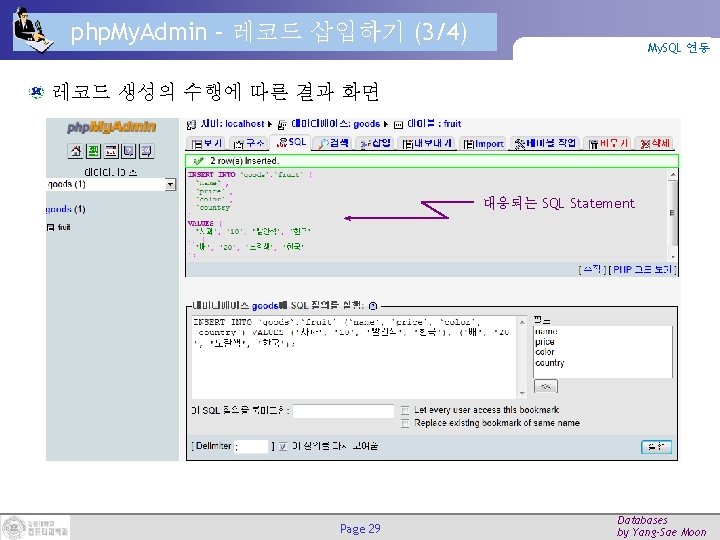Click the Delimiter input field
Viewport: 720px width, 540px height.
coord(253,446)
